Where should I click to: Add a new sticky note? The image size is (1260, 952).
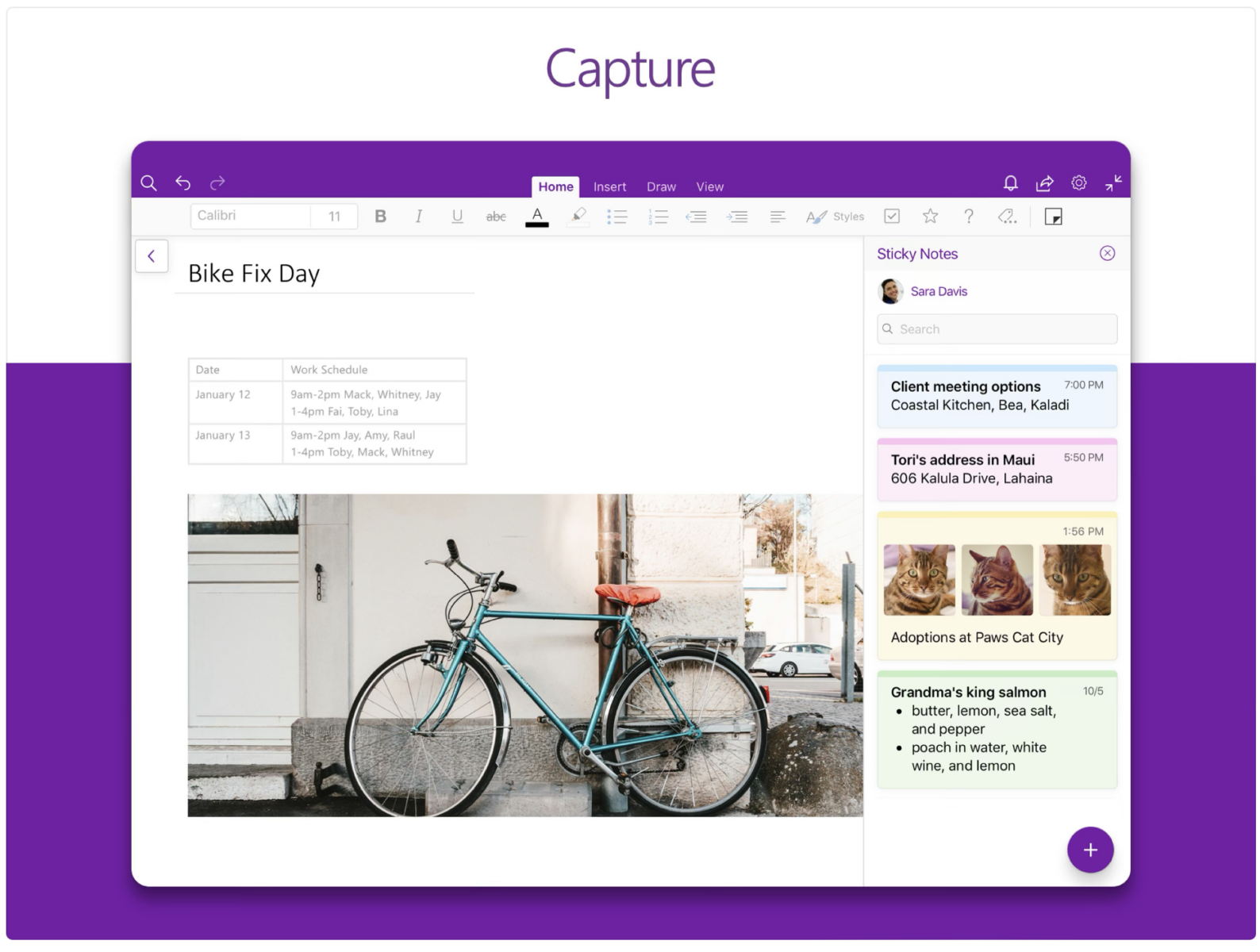coord(1089,850)
